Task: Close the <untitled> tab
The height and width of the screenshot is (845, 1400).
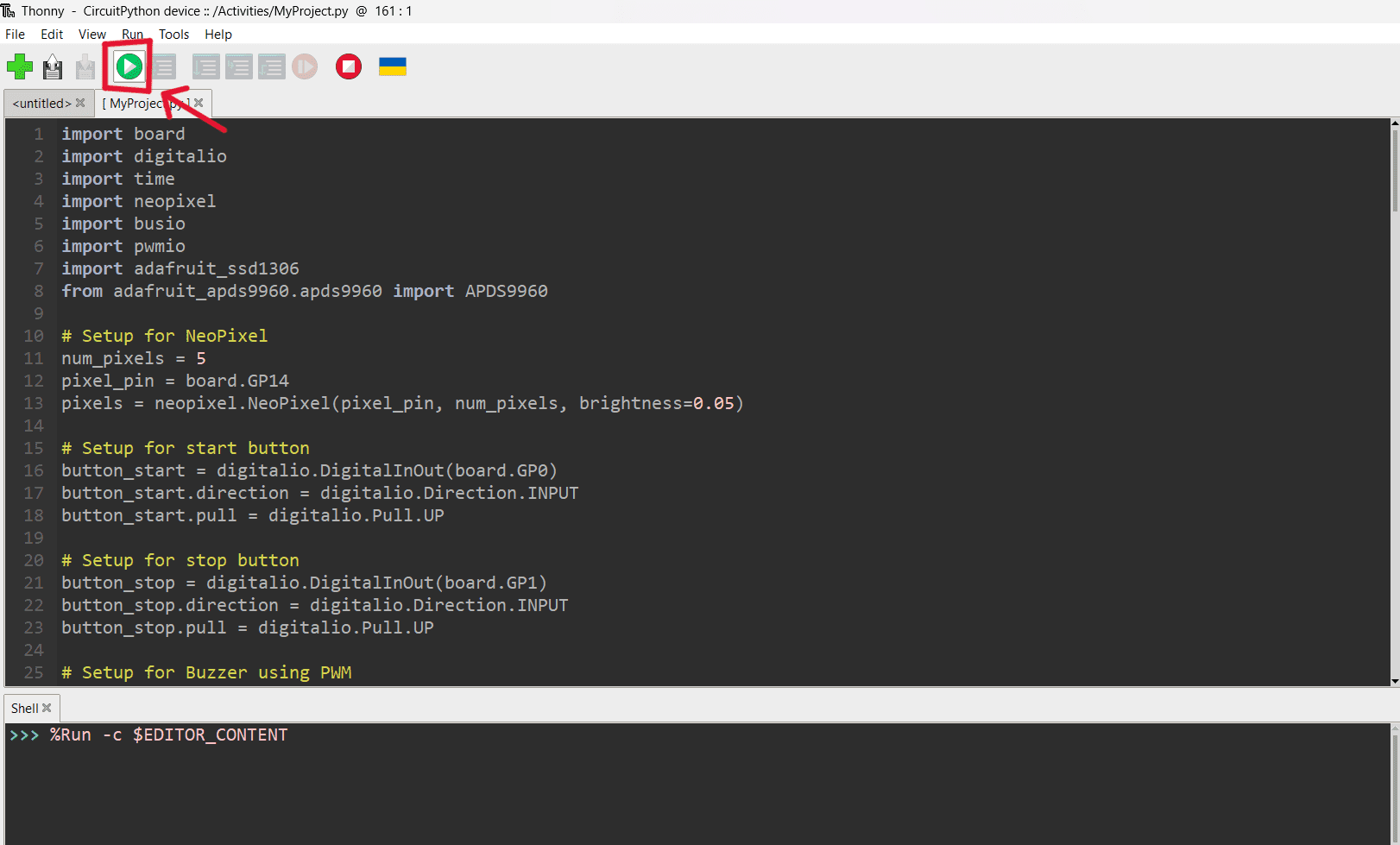Action: pos(80,103)
